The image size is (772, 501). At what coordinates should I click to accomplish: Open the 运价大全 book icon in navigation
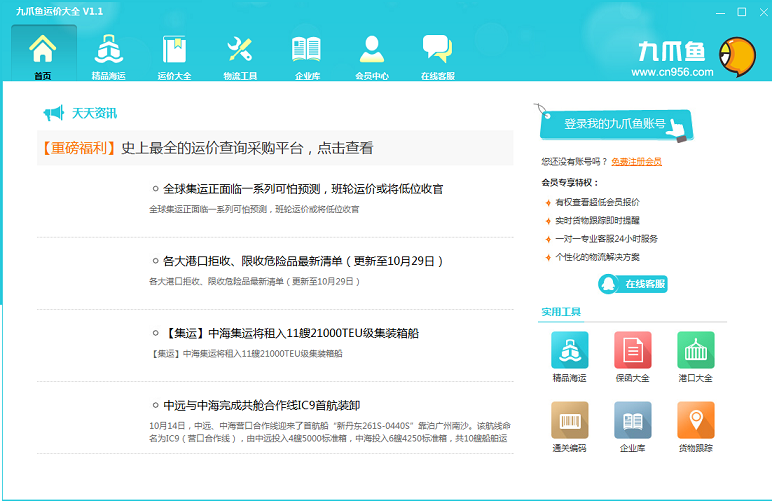pos(174,49)
